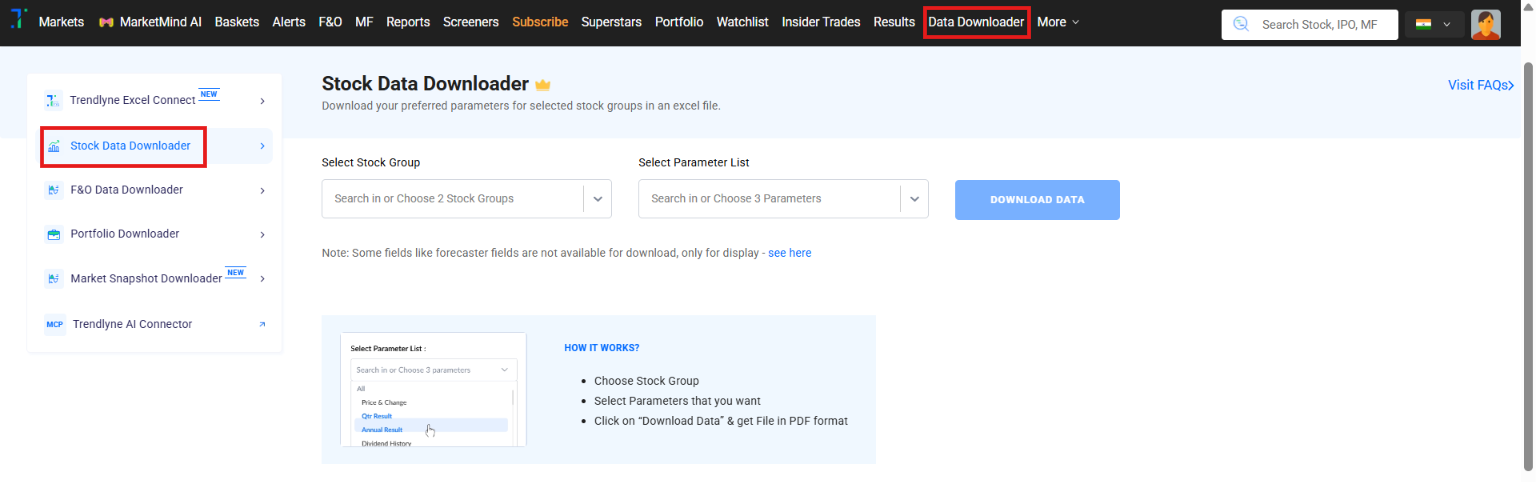Click the Stock Data Downloader sidebar icon
This screenshot has height=482, width=1536.
click(54, 146)
